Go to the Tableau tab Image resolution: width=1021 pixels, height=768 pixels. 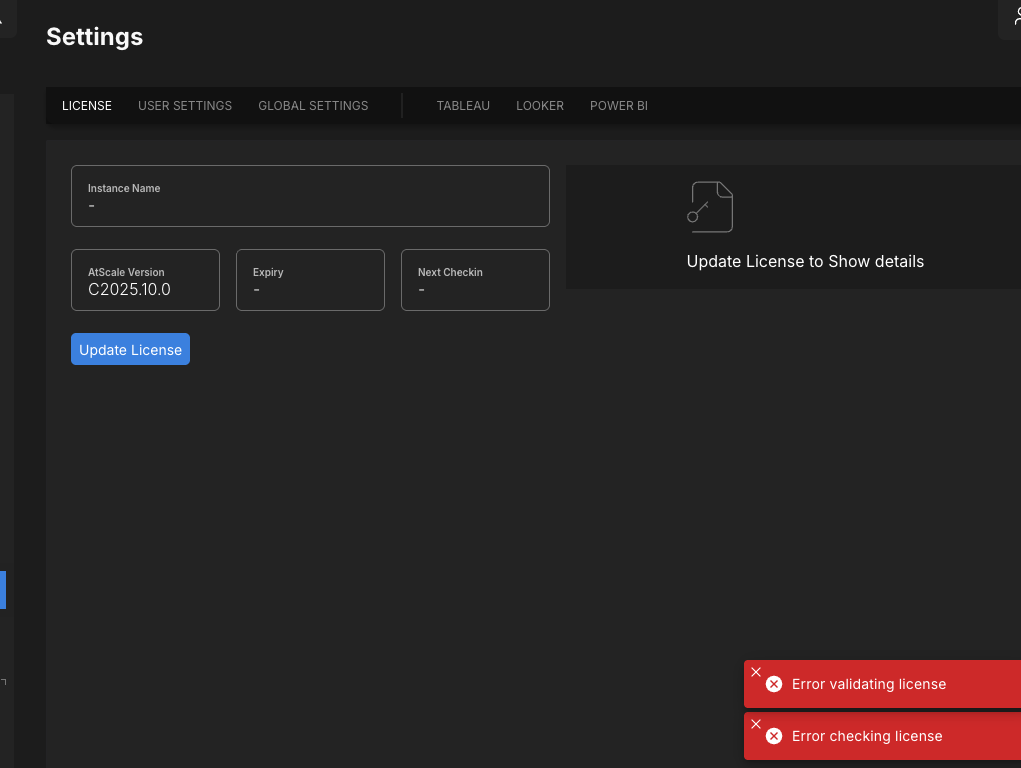click(463, 106)
